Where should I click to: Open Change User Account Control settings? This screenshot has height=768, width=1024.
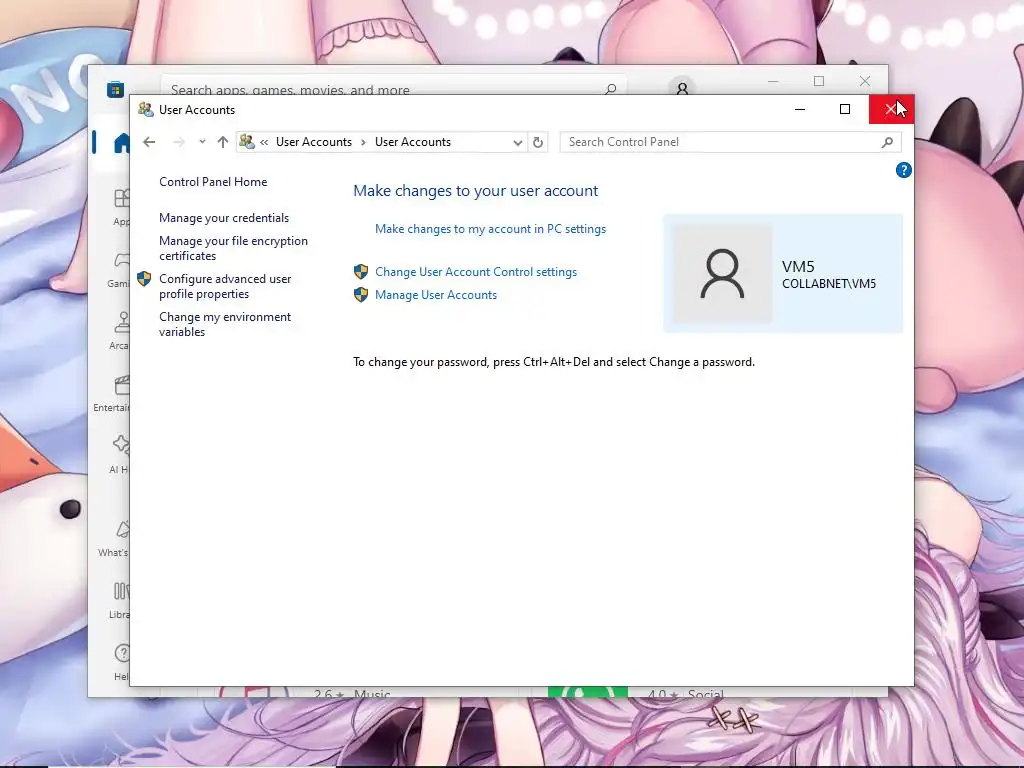point(476,272)
